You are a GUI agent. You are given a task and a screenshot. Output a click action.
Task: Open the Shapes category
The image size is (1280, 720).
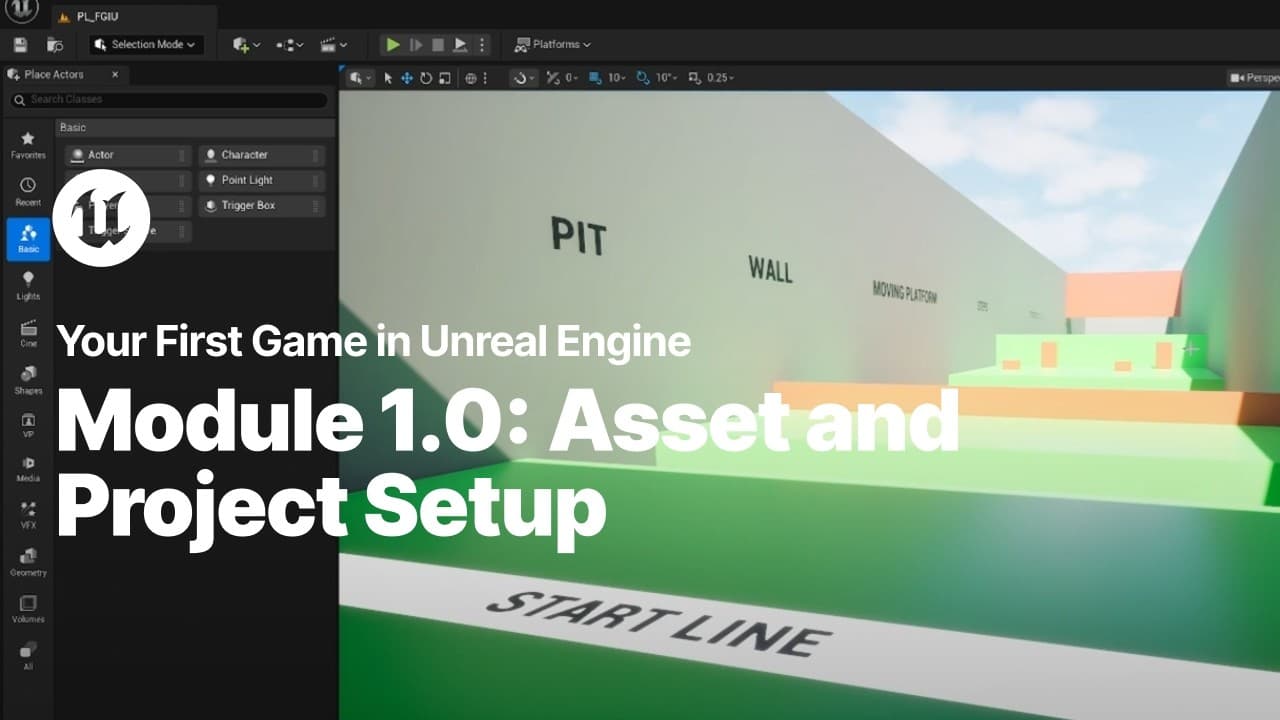pos(28,380)
